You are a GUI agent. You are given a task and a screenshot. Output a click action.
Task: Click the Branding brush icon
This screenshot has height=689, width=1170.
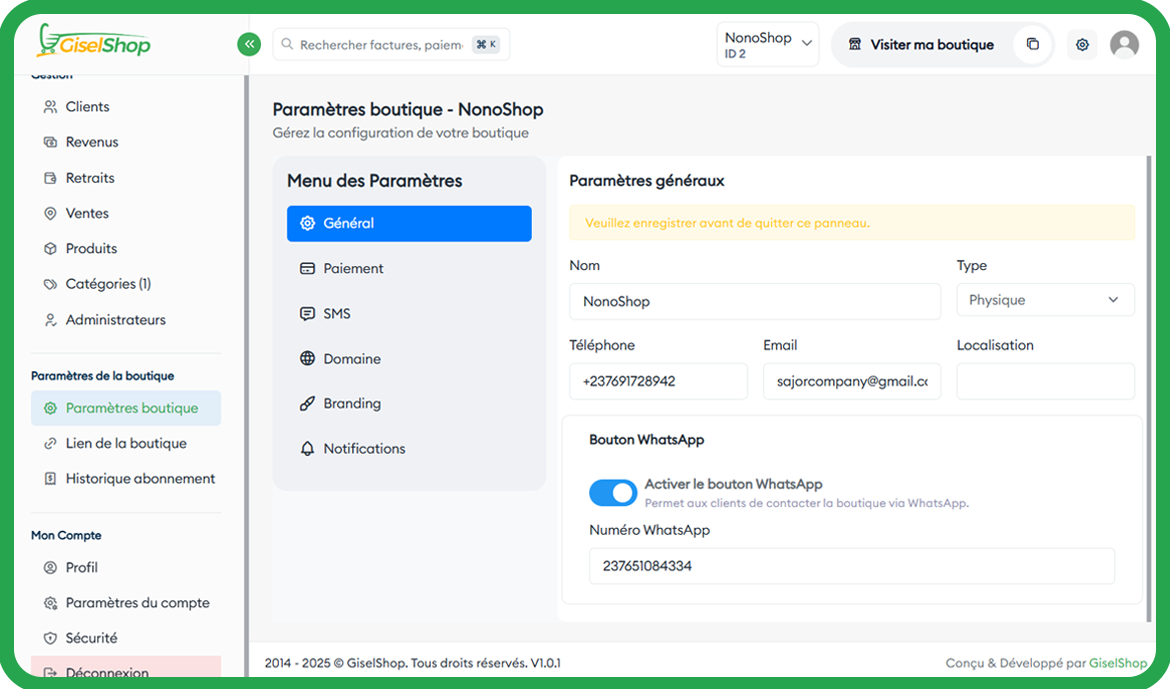pyautogui.click(x=307, y=404)
